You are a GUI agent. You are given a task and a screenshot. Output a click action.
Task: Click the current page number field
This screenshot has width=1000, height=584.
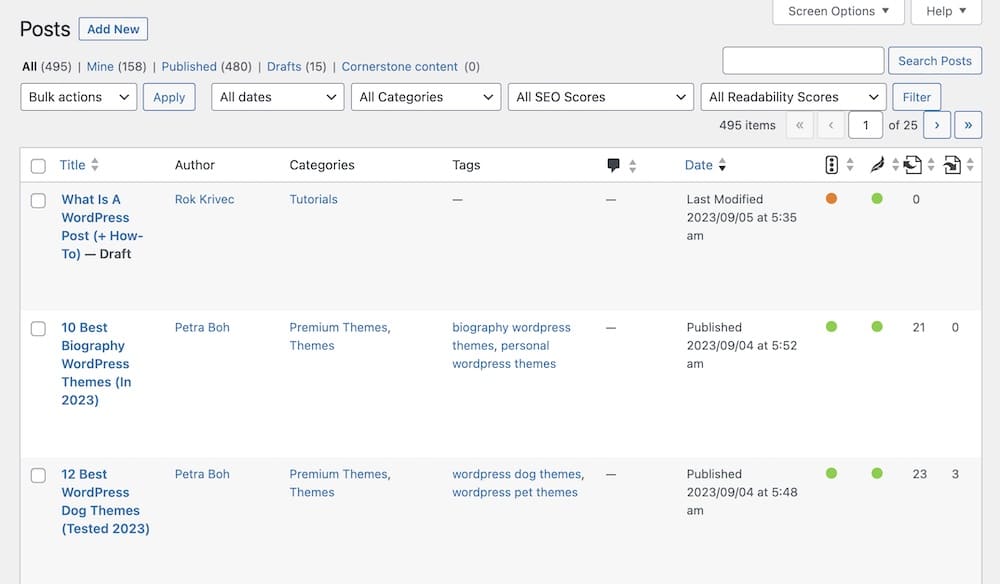click(x=865, y=125)
